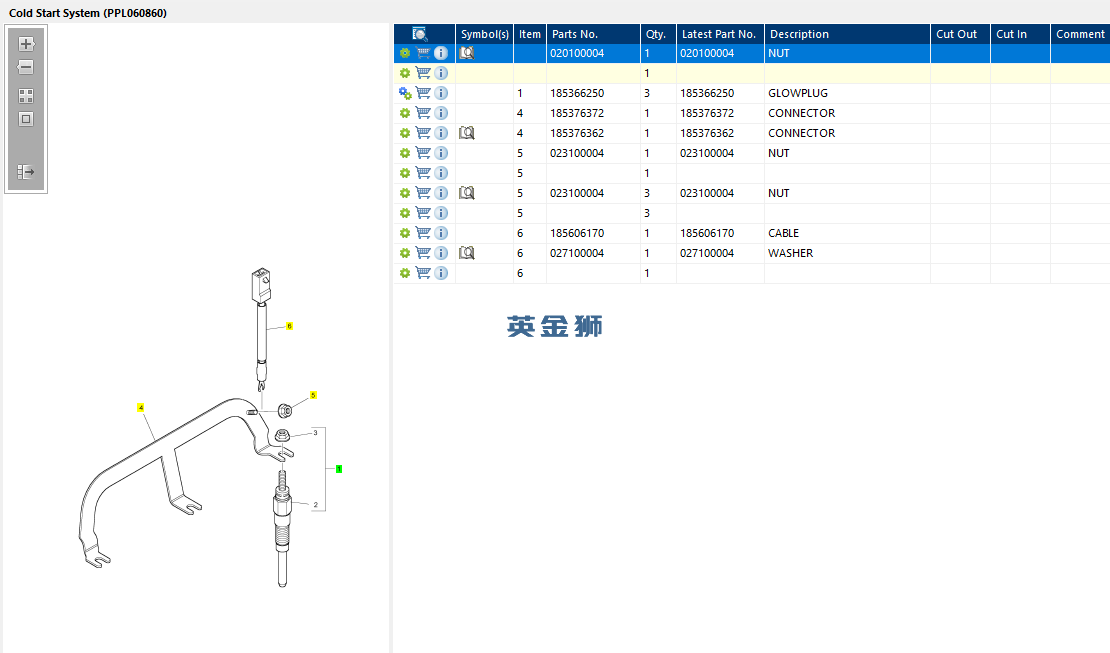Image resolution: width=1110 pixels, height=653 pixels.
Task: Add CONNECTOR 185376362 to the cart
Action: pyautogui.click(x=423, y=132)
